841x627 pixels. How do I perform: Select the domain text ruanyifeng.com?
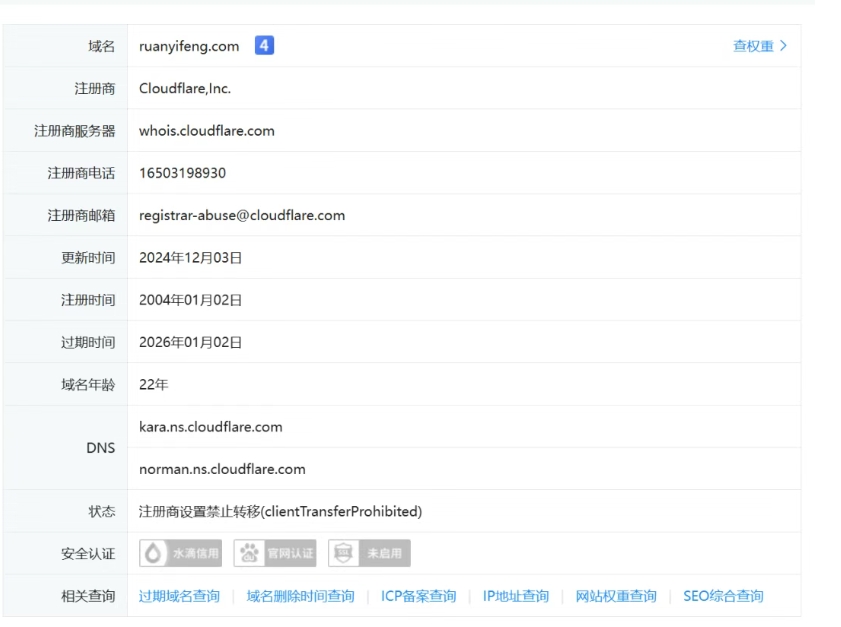pyautogui.click(x=189, y=47)
